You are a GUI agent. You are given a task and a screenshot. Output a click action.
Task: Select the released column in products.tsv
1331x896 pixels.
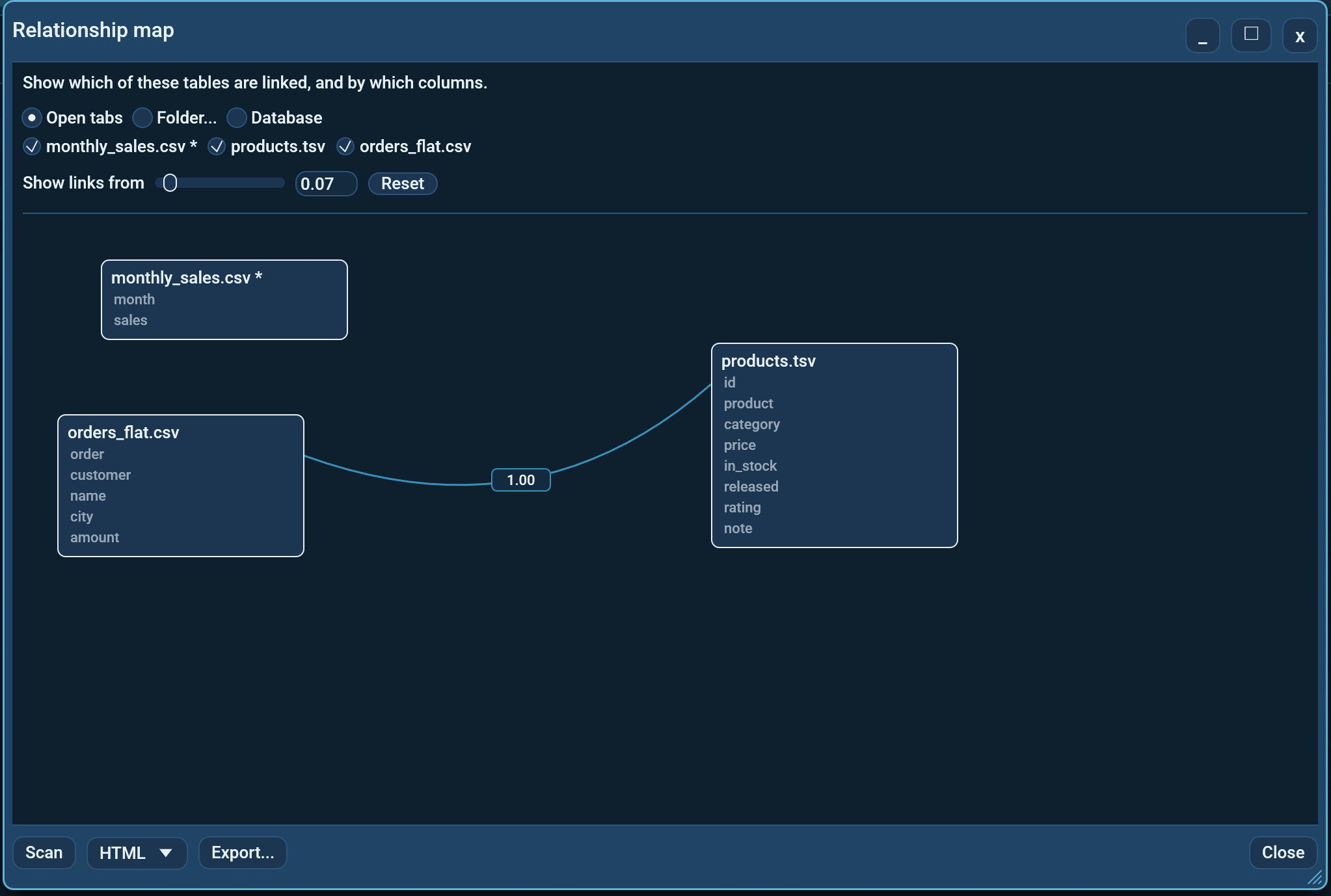tap(751, 487)
